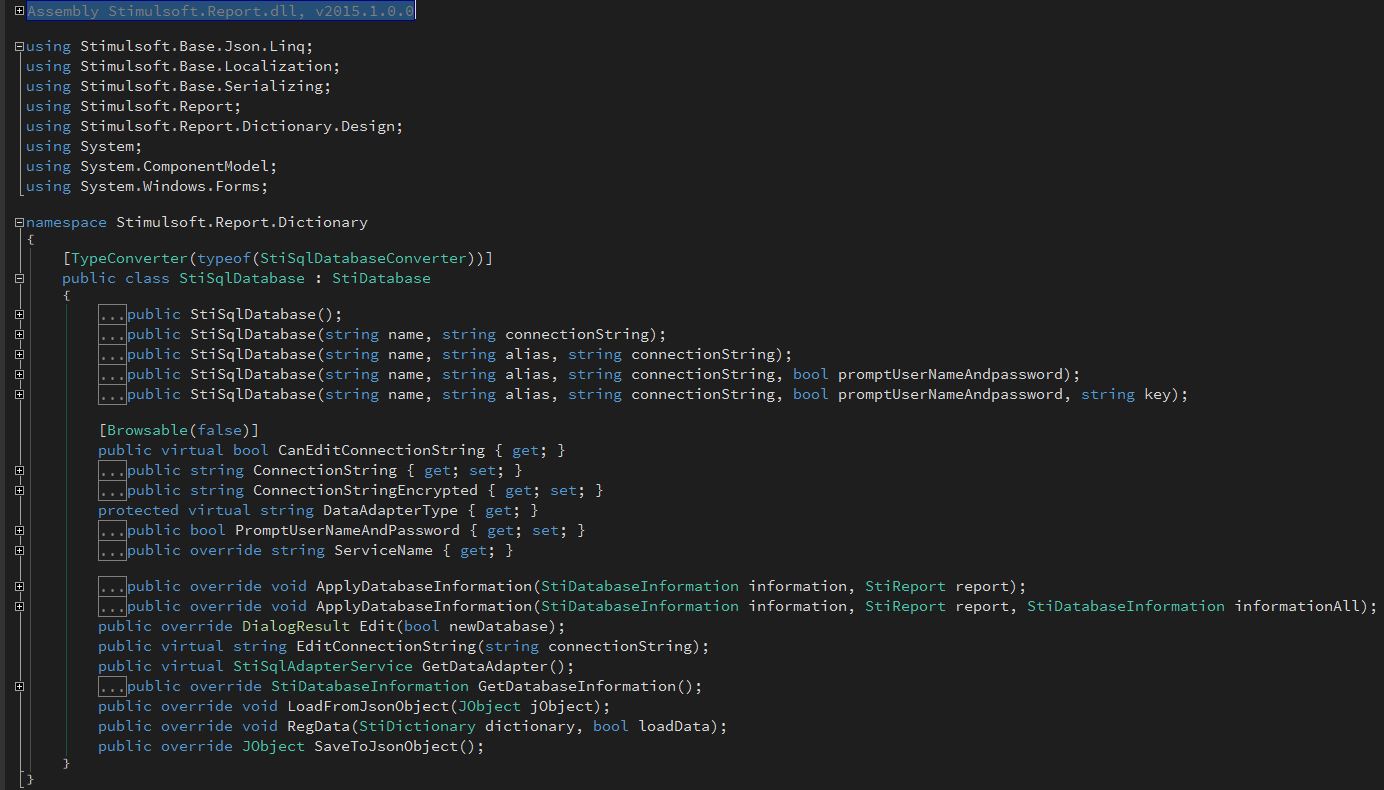Viewport: 1384px width, 790px height.
Task: Collapse the namespace Stimulsoft.Report.Dictionary margin minus
Action: click(19, 222)
